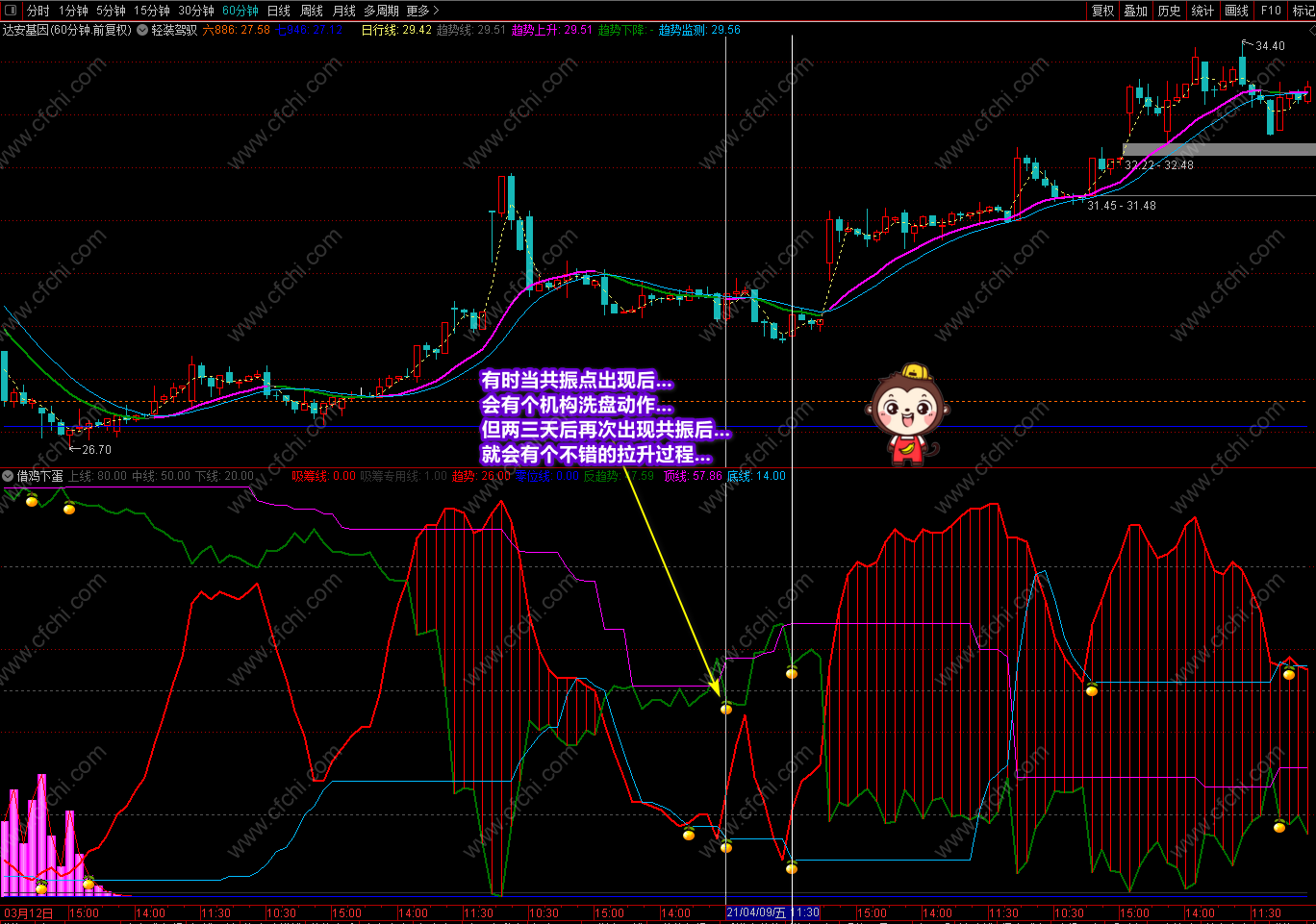Click the 吸筹线: 0.00 label
1316x924 pixels.
(324, 476)
